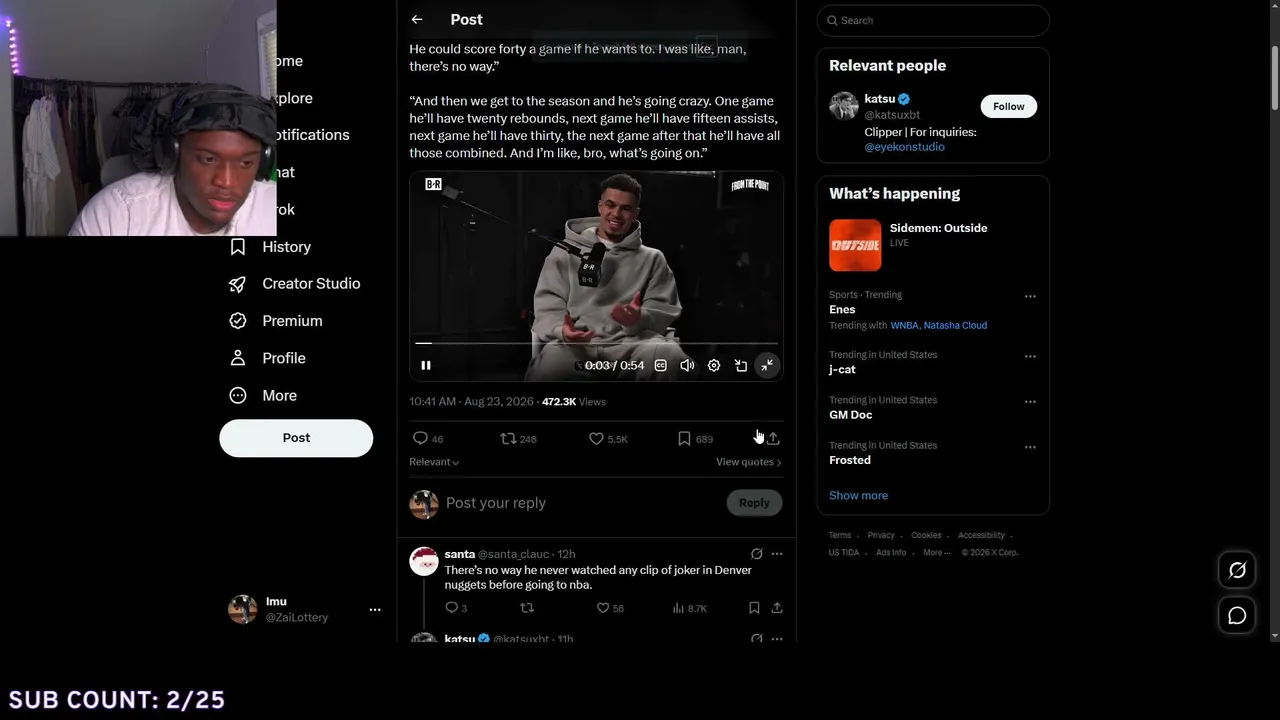This screenshot has width=1280, height=720.
Task: Toggle closed captions on the video
Action: pyautogui.click(x=660, y=366)
